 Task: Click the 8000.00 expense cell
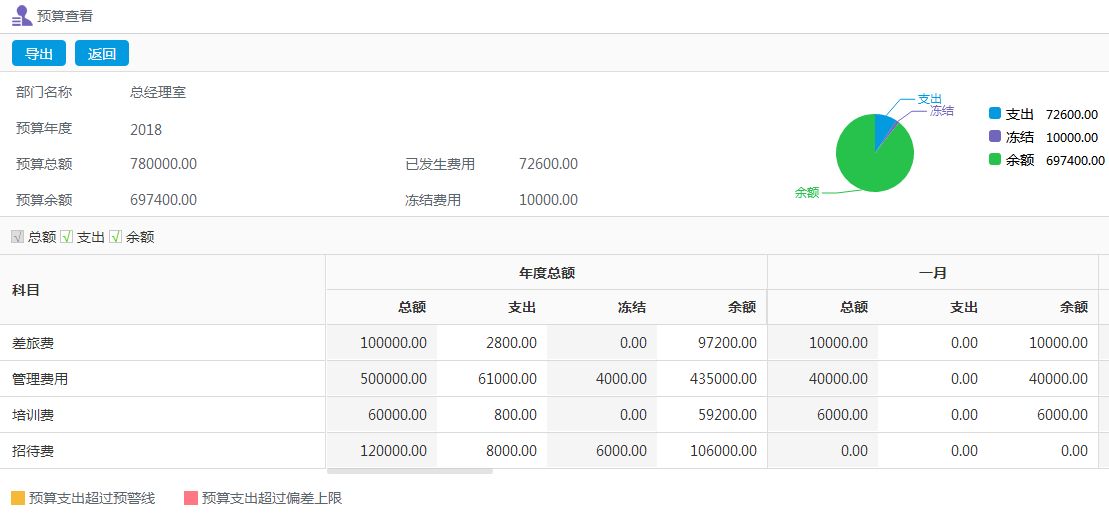(x=492, y=451)
